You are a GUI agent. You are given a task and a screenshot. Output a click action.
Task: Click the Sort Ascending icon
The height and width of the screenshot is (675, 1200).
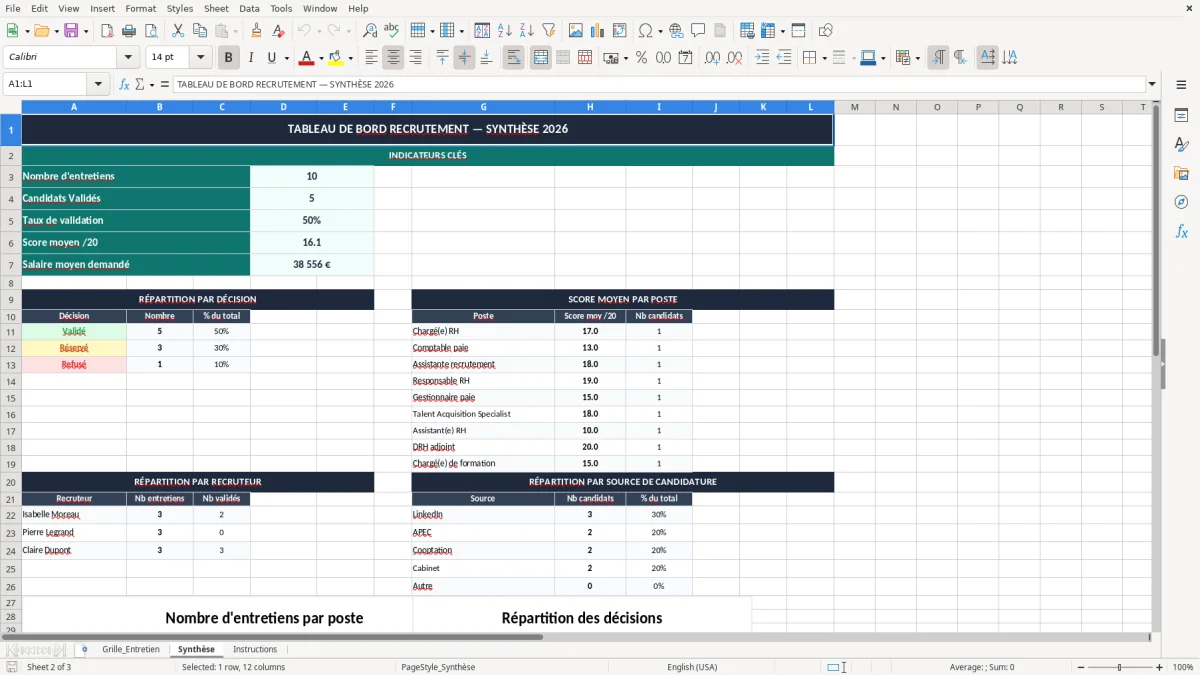[505, 31]
